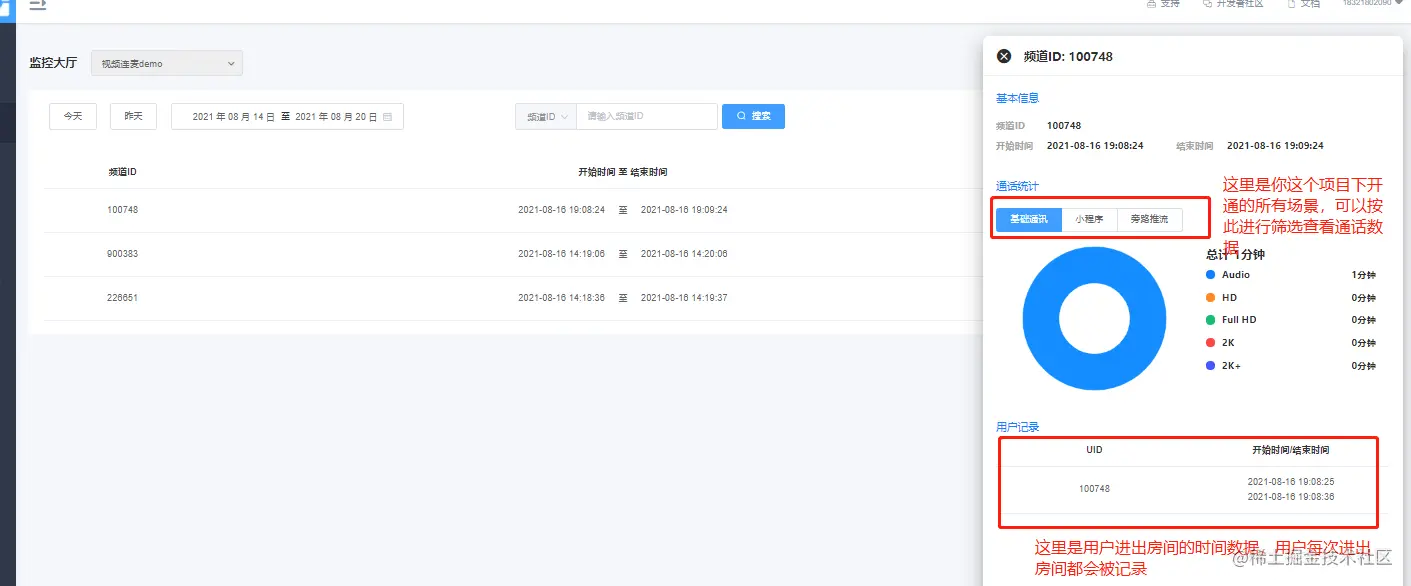Viewport: 1411px width, 586px height.
Task: Click the 通话统计 section heading
Action: click(1017, 186)
